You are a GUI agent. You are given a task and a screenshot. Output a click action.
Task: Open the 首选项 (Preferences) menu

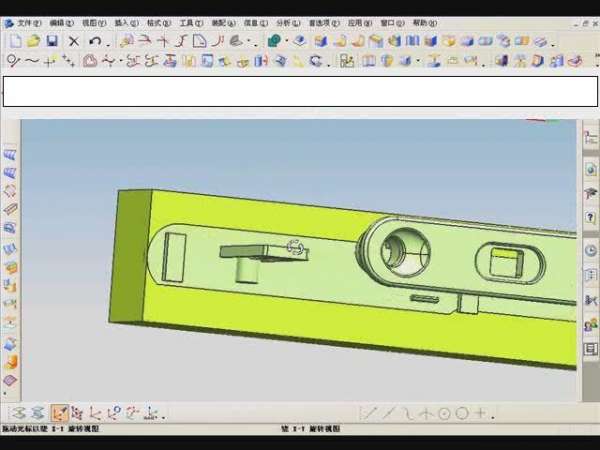pyautogui.click(x=321, y=22)
